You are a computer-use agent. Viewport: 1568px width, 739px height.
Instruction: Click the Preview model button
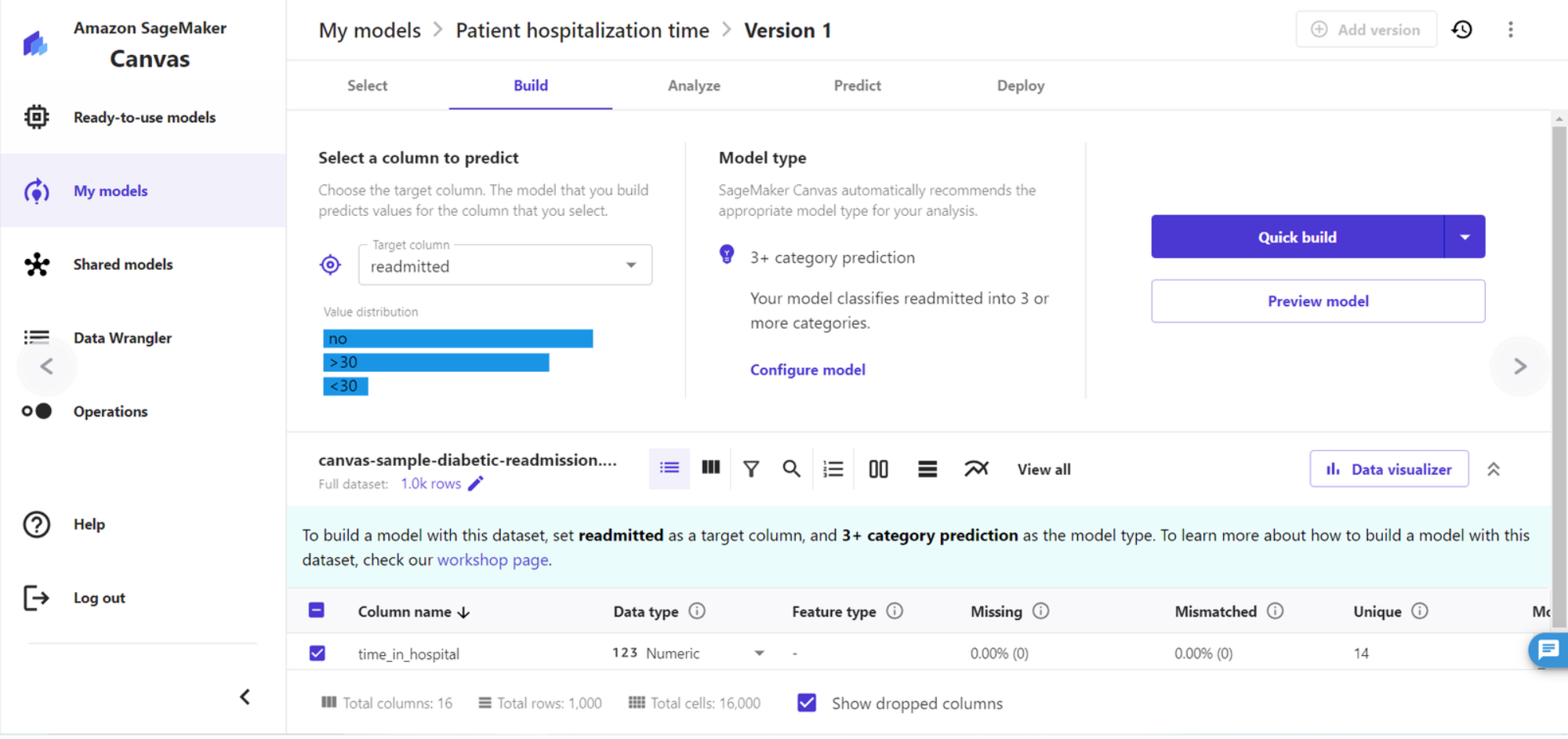tap(1318, 301)
